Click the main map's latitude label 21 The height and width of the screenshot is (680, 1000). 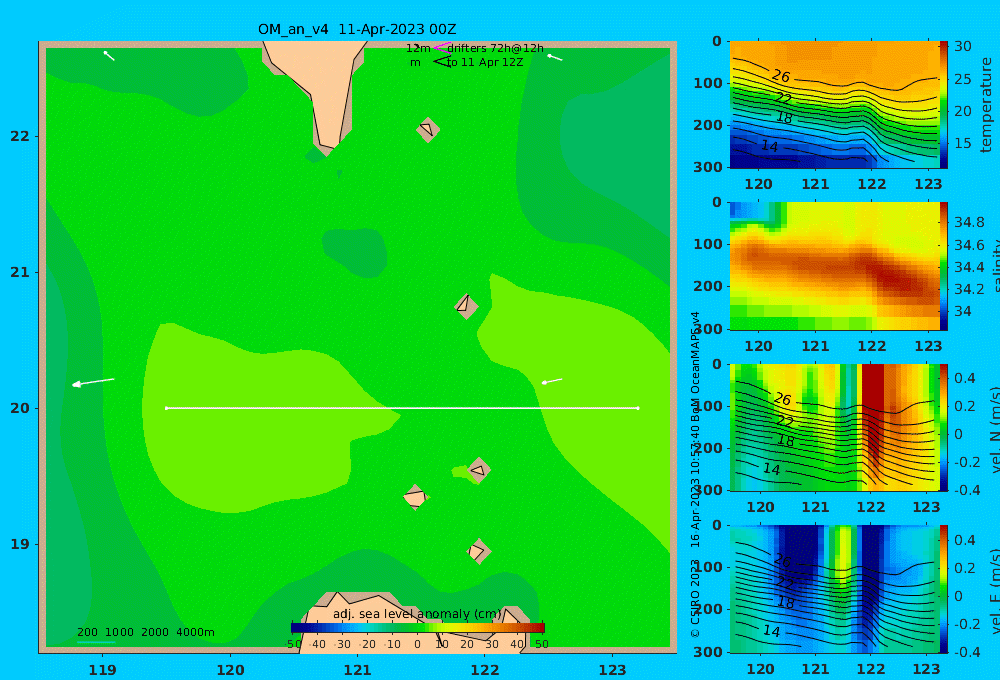tap(20, 272)
